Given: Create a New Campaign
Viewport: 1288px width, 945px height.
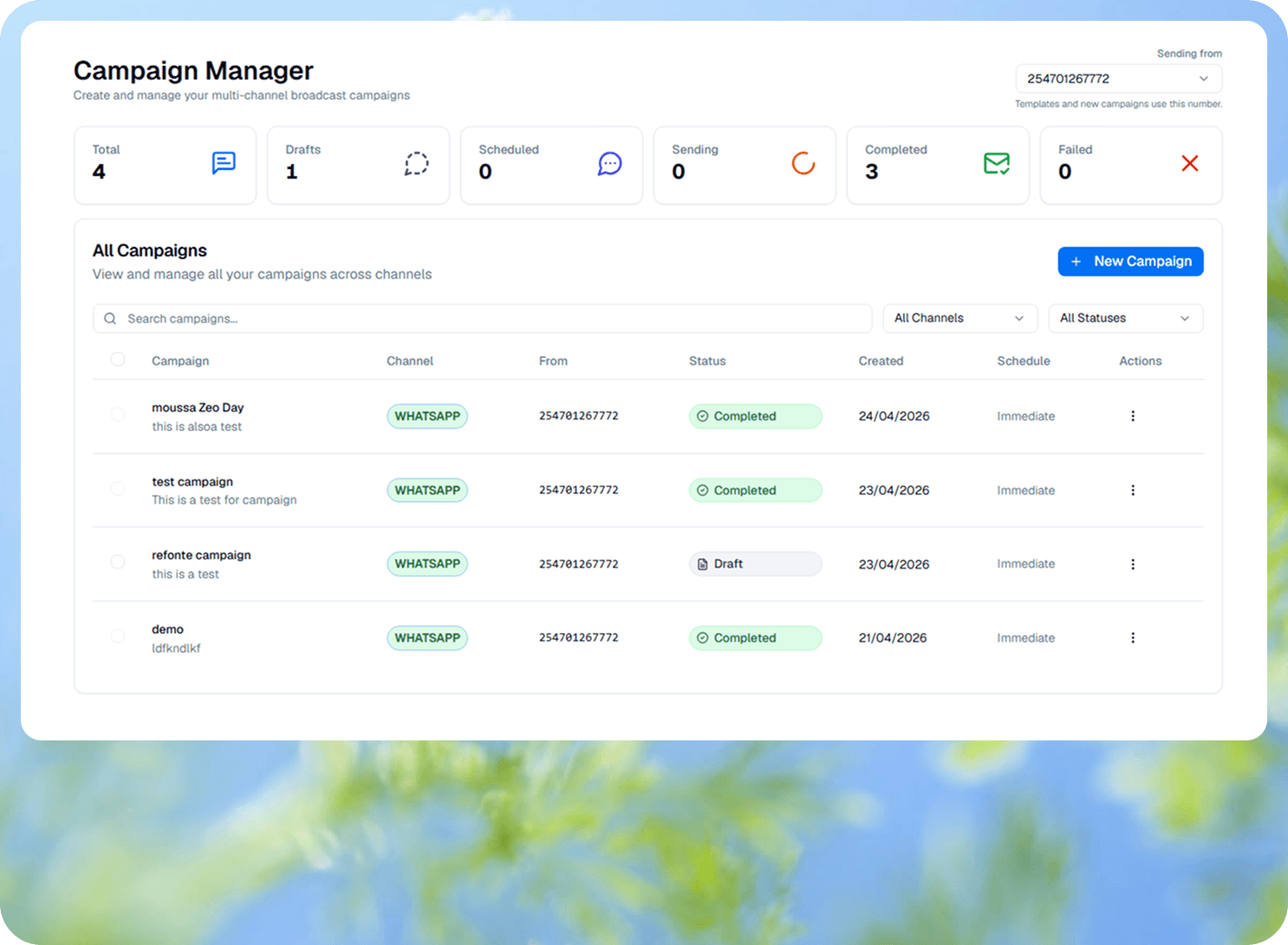Looking at the screenshot, I should pyautogui.click(x=1130, y=262).
